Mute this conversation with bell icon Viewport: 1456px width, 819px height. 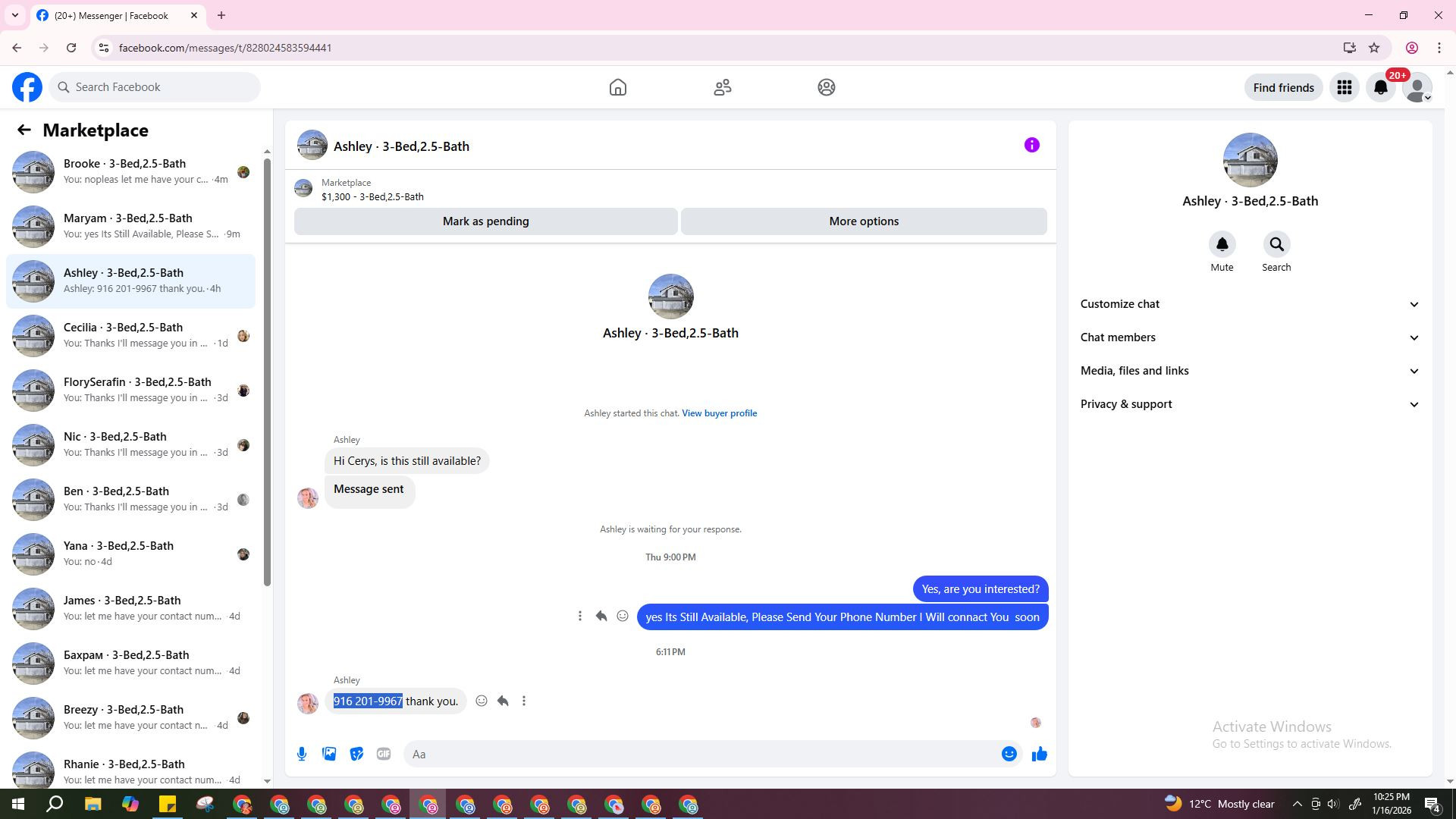pyautogui.click(x=1222, y=245)
